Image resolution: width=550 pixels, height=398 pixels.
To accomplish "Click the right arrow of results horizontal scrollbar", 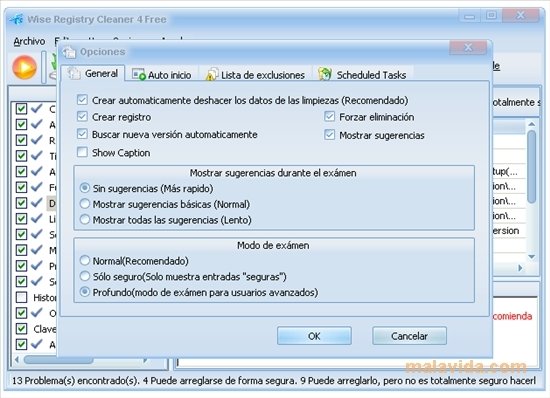I will tap(521, 268).
